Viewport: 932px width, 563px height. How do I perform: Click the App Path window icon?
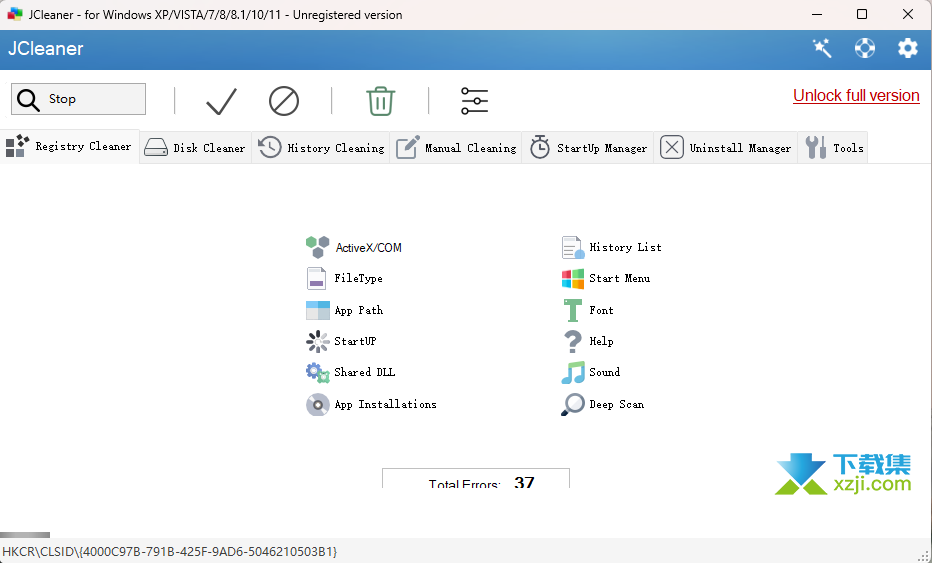click(317, 310)
